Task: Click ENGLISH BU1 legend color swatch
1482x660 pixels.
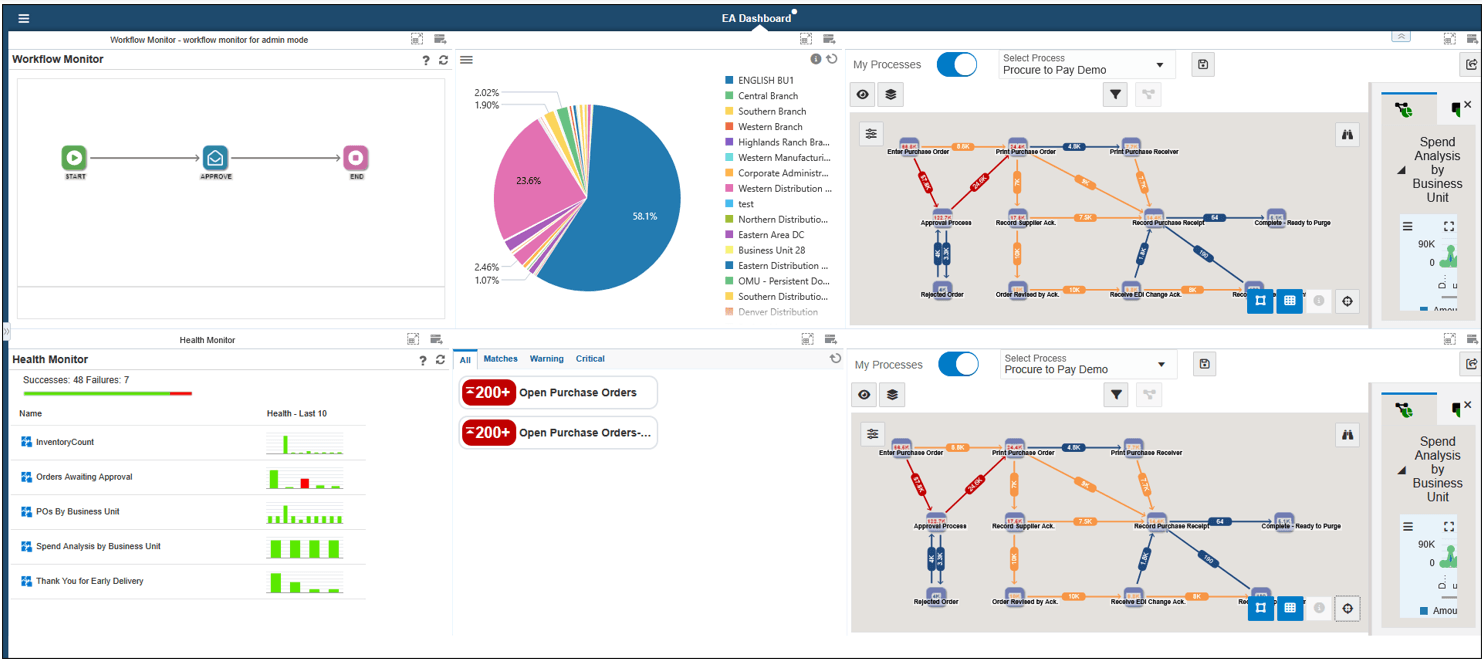Action: coord(727,80)
